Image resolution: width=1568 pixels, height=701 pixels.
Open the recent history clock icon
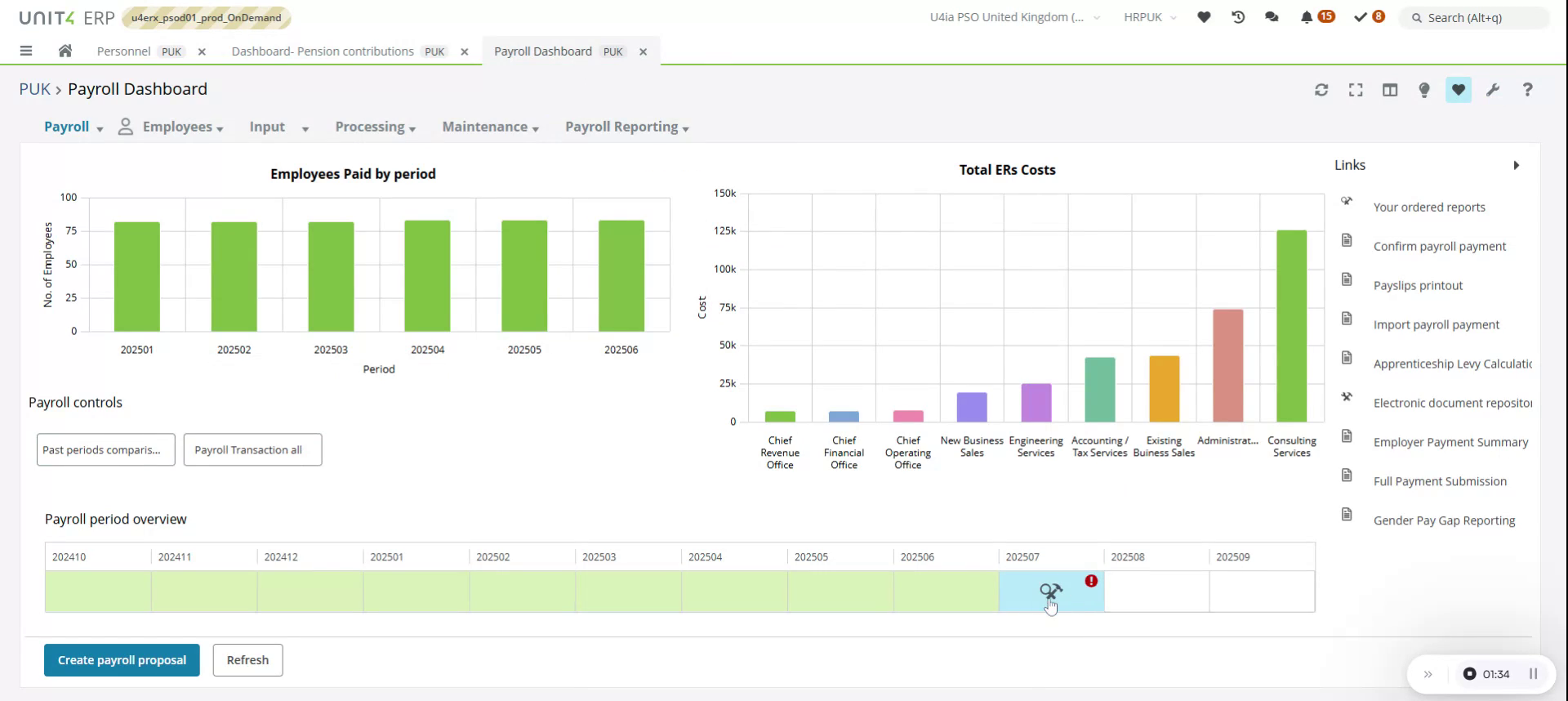pos(1238,17)
